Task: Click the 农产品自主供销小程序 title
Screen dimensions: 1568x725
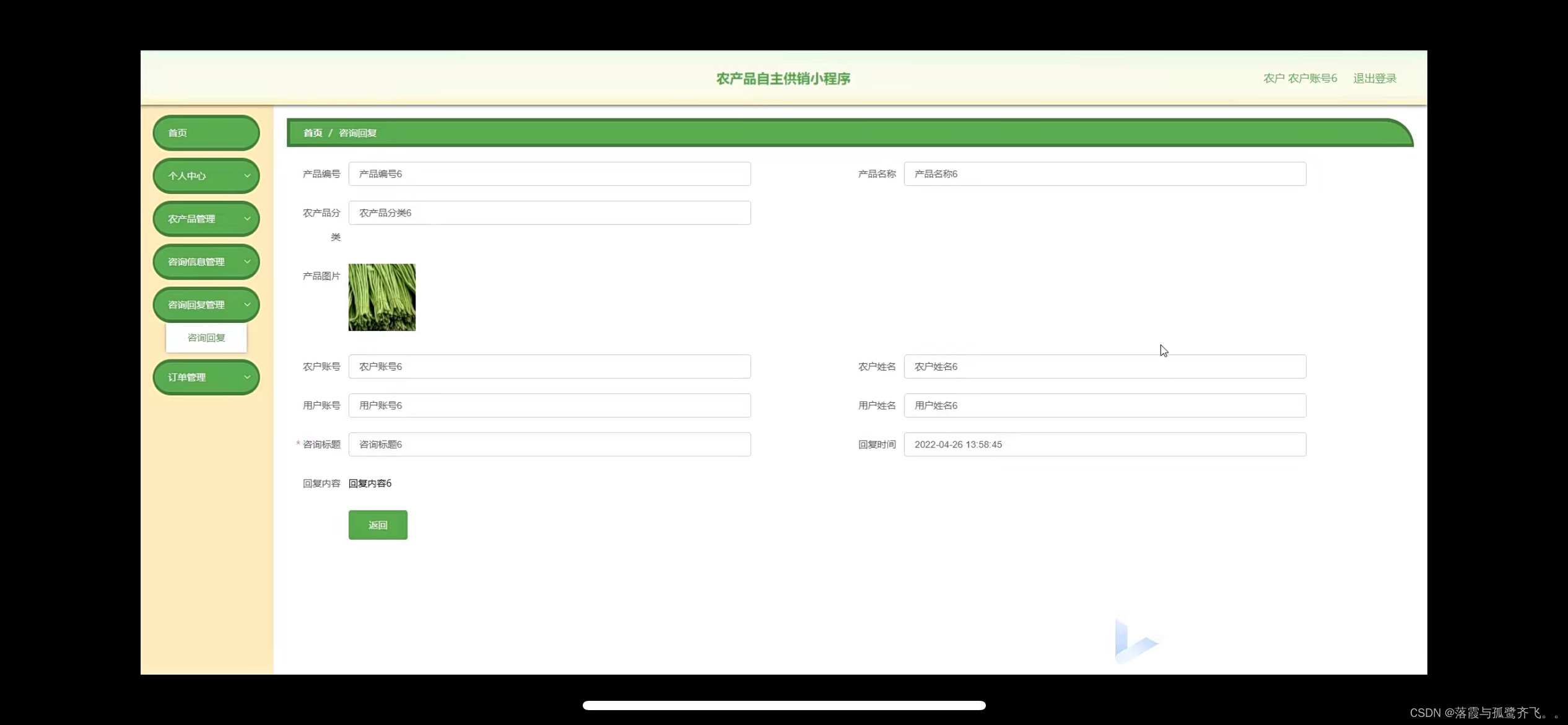Action: [x=783, y=79]
